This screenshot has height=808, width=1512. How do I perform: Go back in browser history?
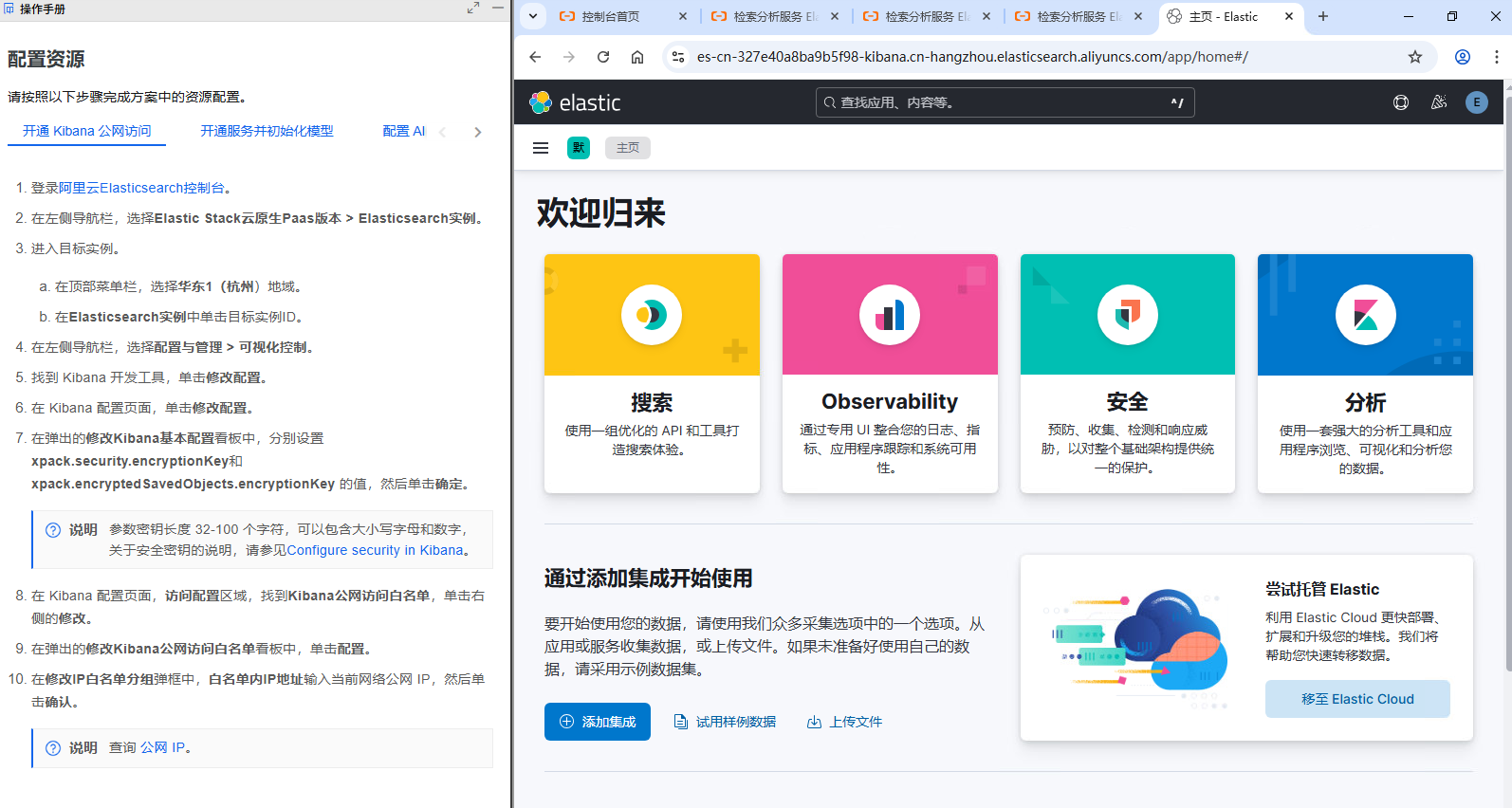[535, 57]
